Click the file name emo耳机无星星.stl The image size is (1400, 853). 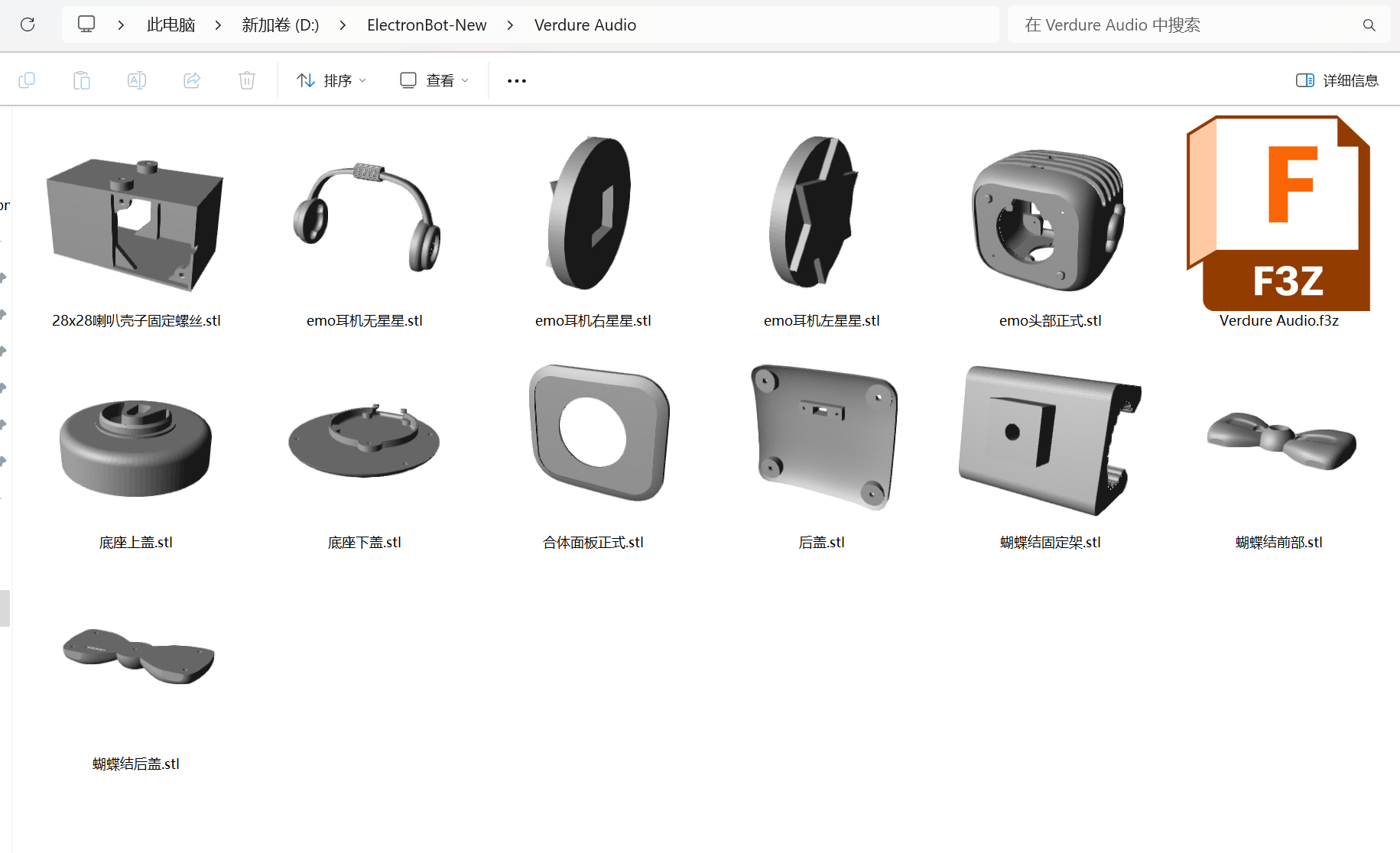[x=365, y=321]
